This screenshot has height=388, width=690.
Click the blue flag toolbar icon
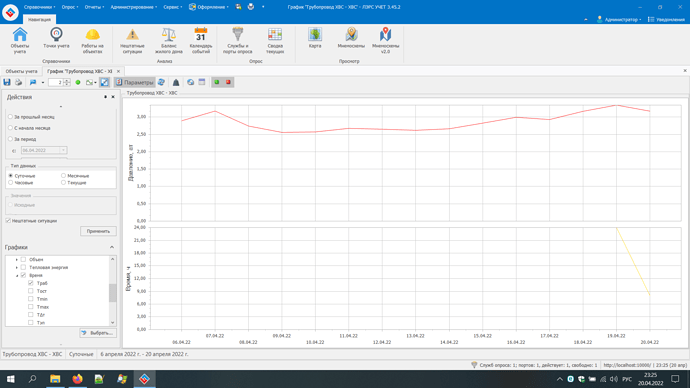[x=33, y=82]
